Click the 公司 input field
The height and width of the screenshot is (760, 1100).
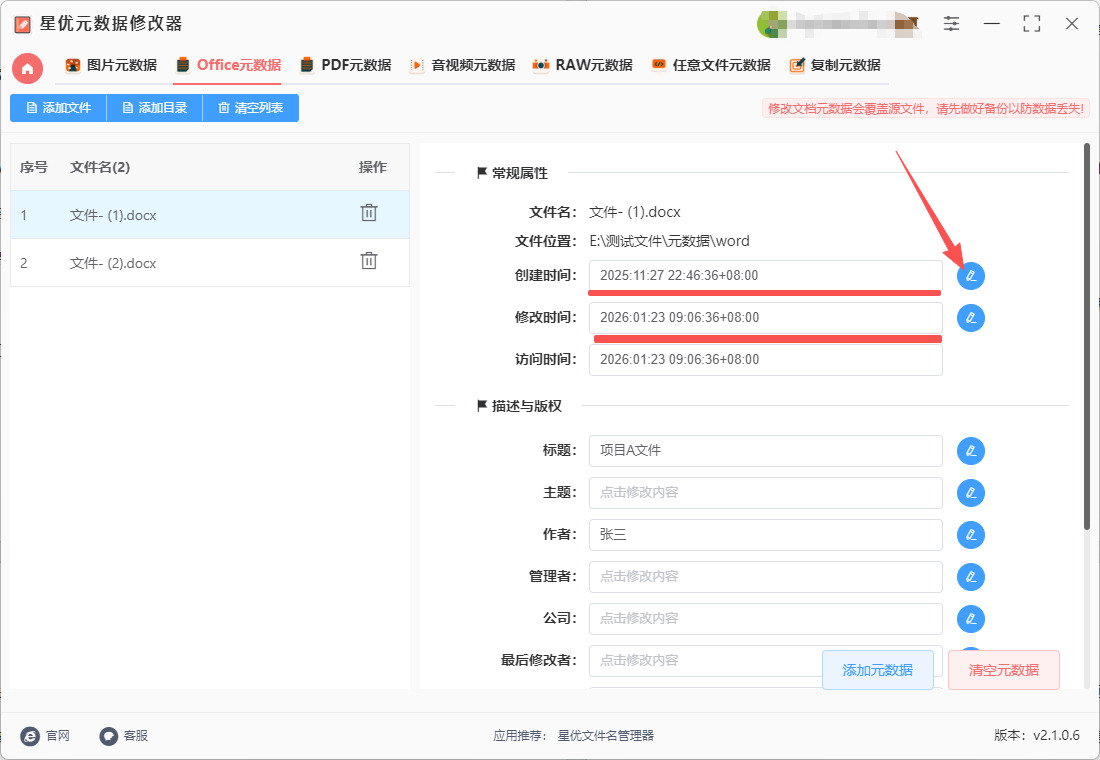[x=765, y=619]
